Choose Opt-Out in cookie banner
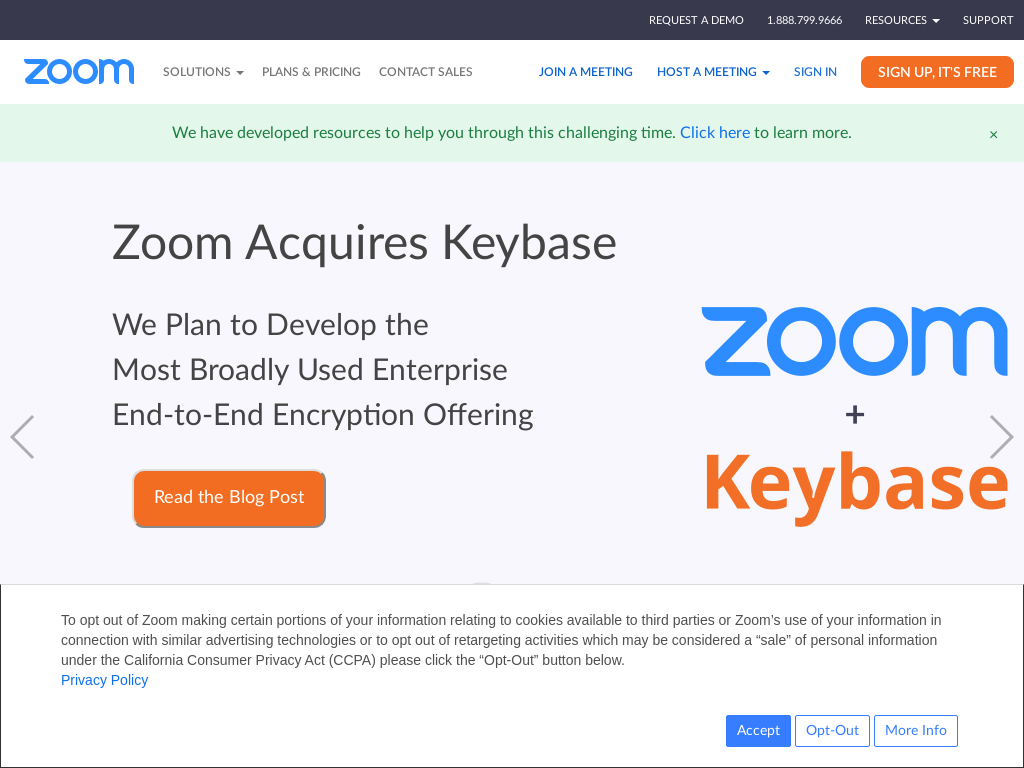 tap(832, 731)
